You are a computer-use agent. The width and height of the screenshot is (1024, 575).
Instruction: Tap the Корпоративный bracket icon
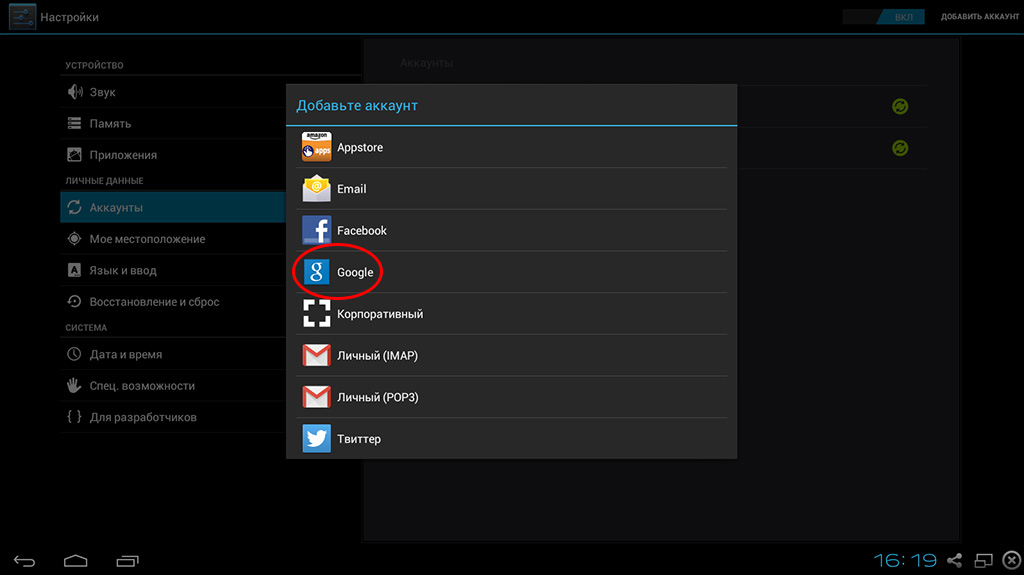coord(316,314)
